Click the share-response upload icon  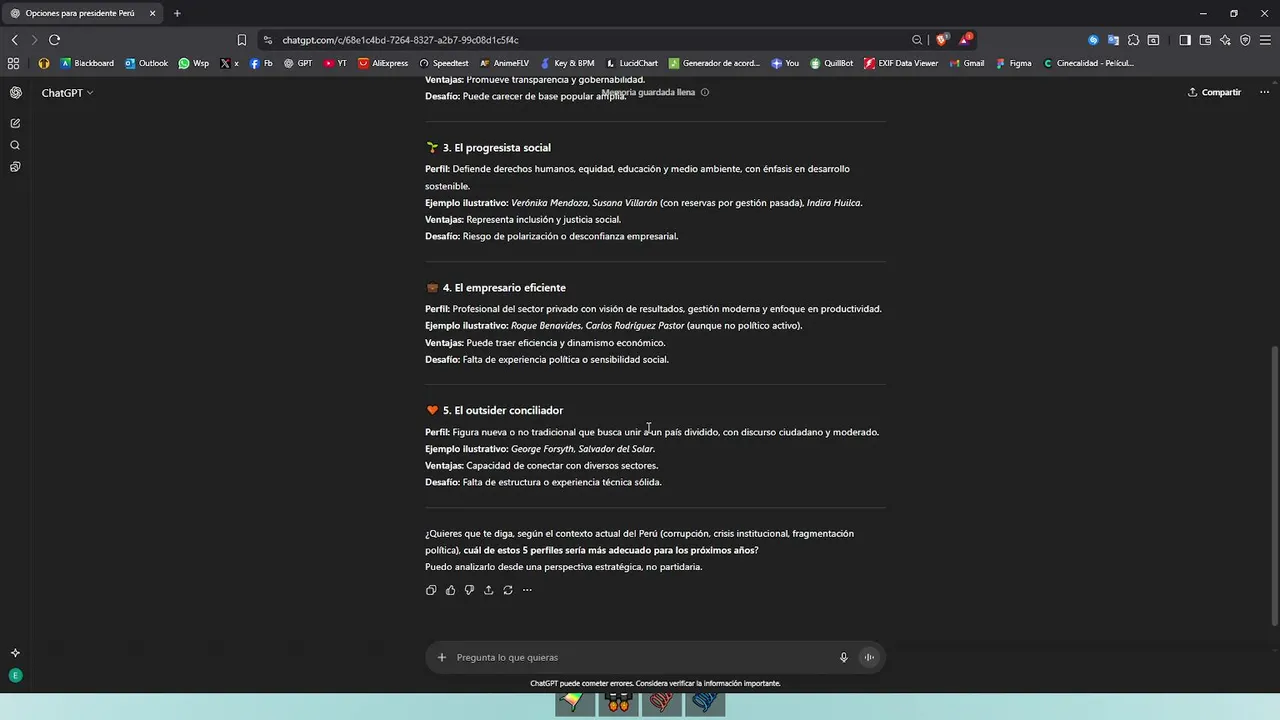[x=488, y=590]
